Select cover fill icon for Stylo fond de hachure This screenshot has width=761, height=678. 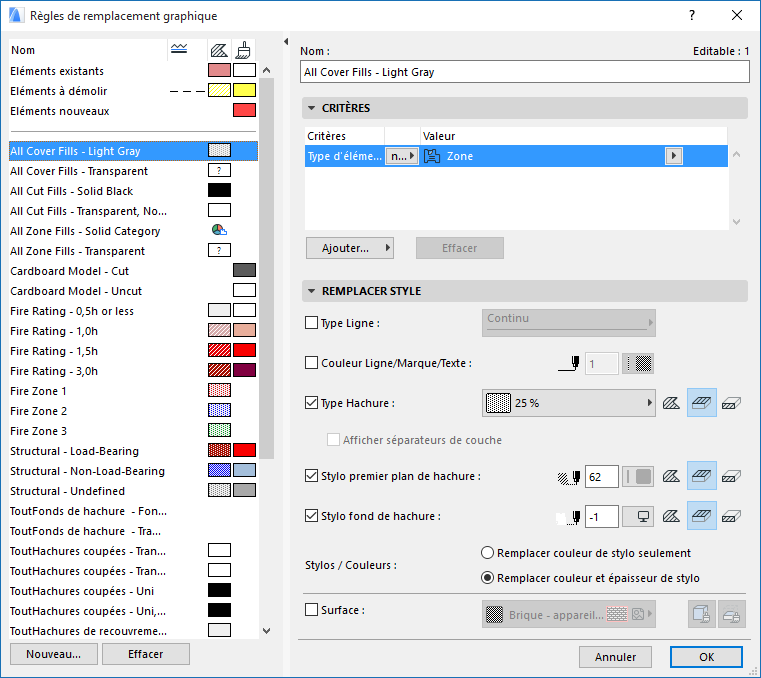[701, 516]
